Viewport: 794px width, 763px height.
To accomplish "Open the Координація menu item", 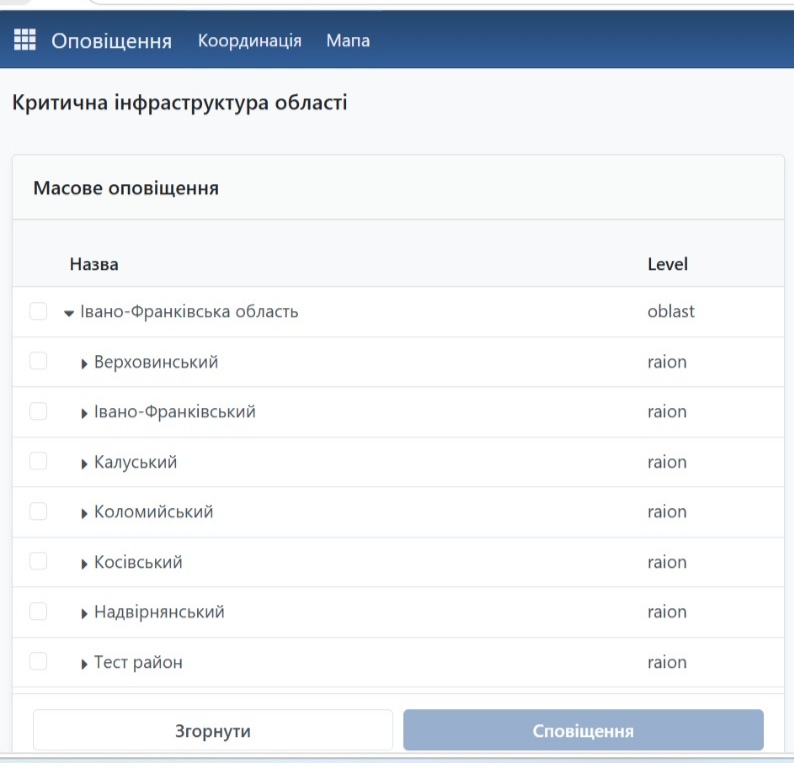I will pos(250,41).
